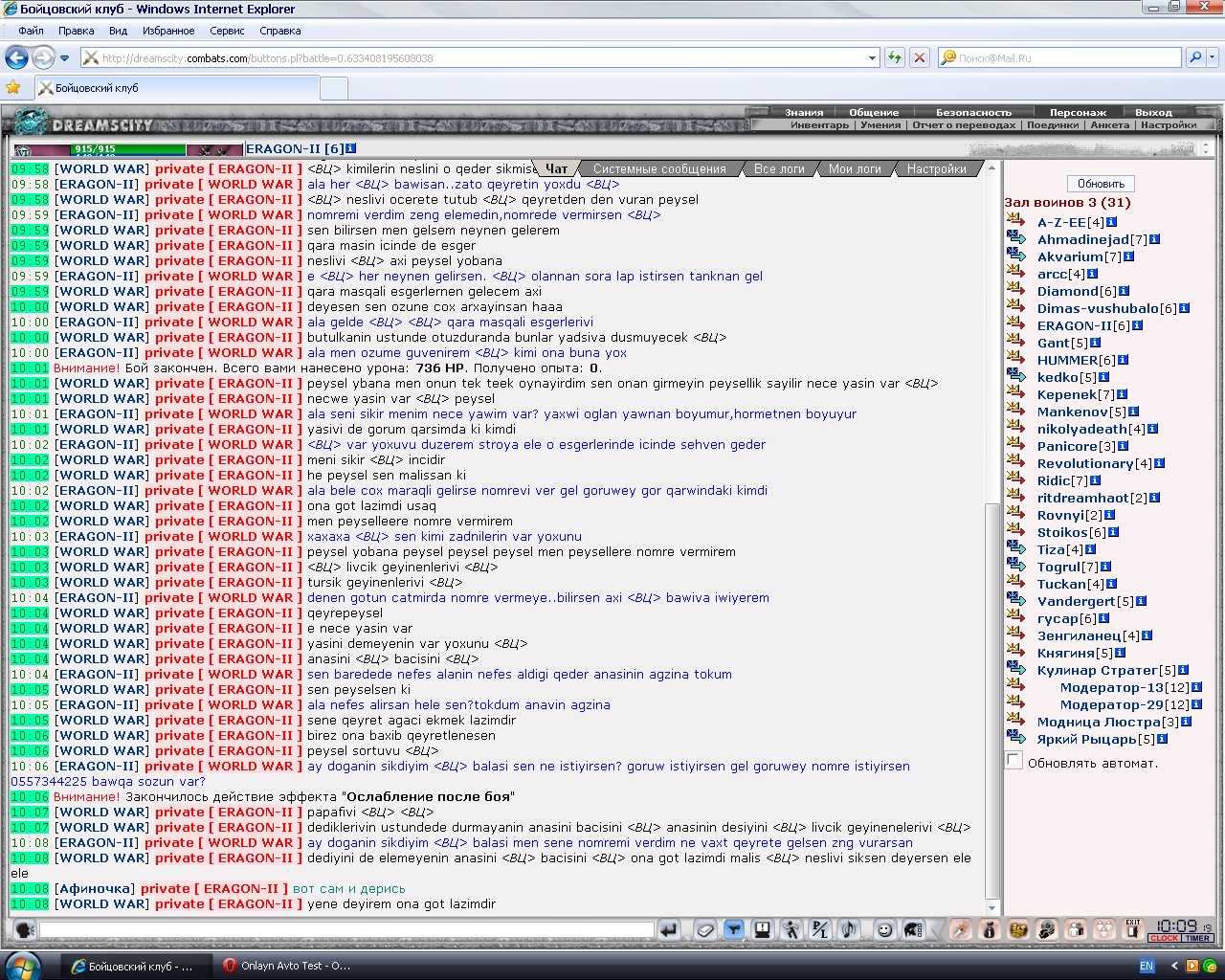The width and height of the screenshot is (1225, 980).
Task: Click the Обновить button
Action: [x=1101, y=184]
